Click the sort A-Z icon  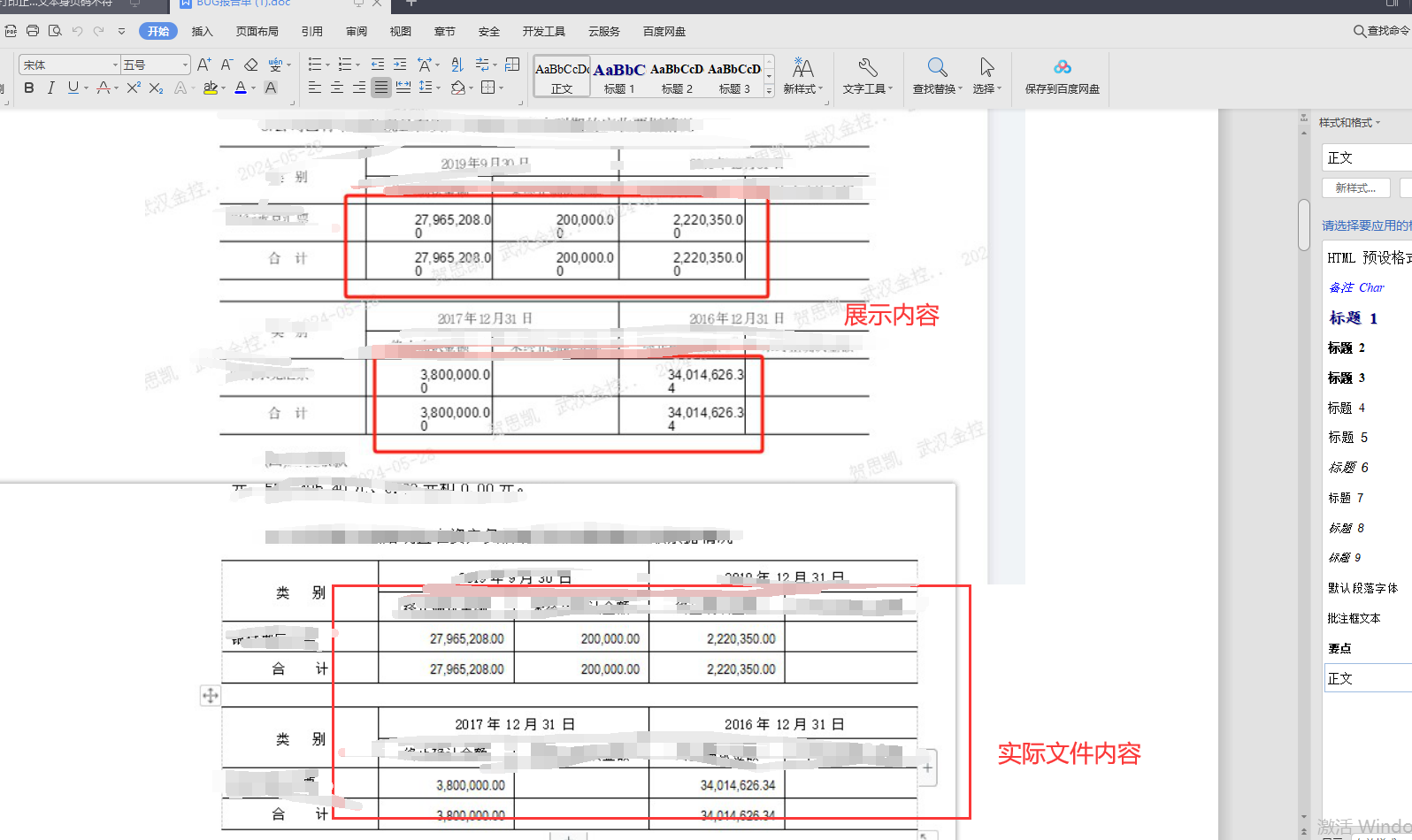coord(457,65)
